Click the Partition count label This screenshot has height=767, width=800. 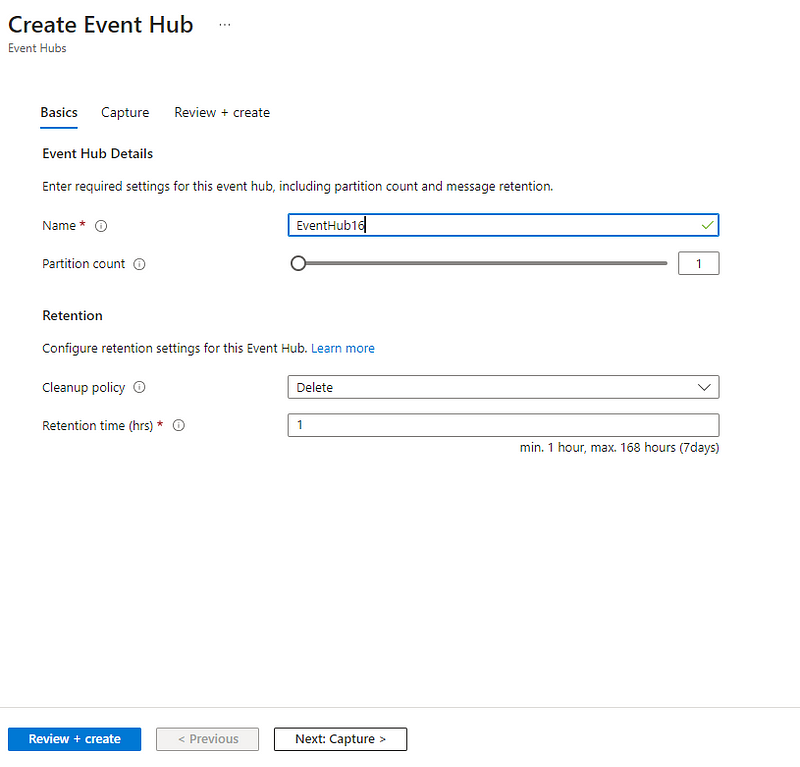click(x=83, y=264)
